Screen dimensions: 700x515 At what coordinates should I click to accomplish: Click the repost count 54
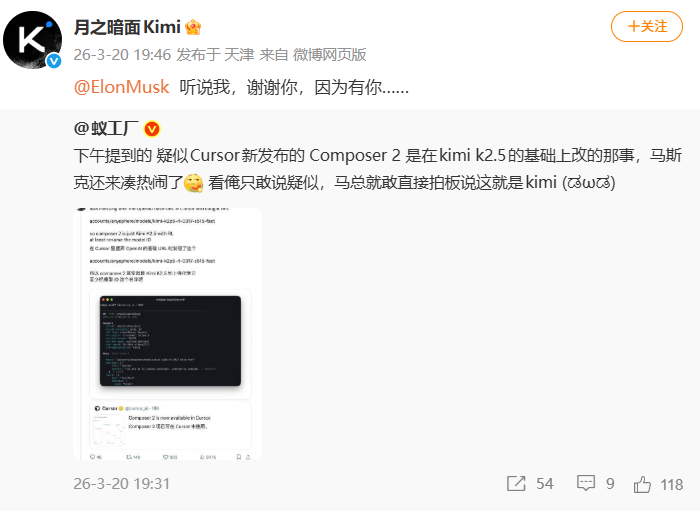click(x=545, y=484)
